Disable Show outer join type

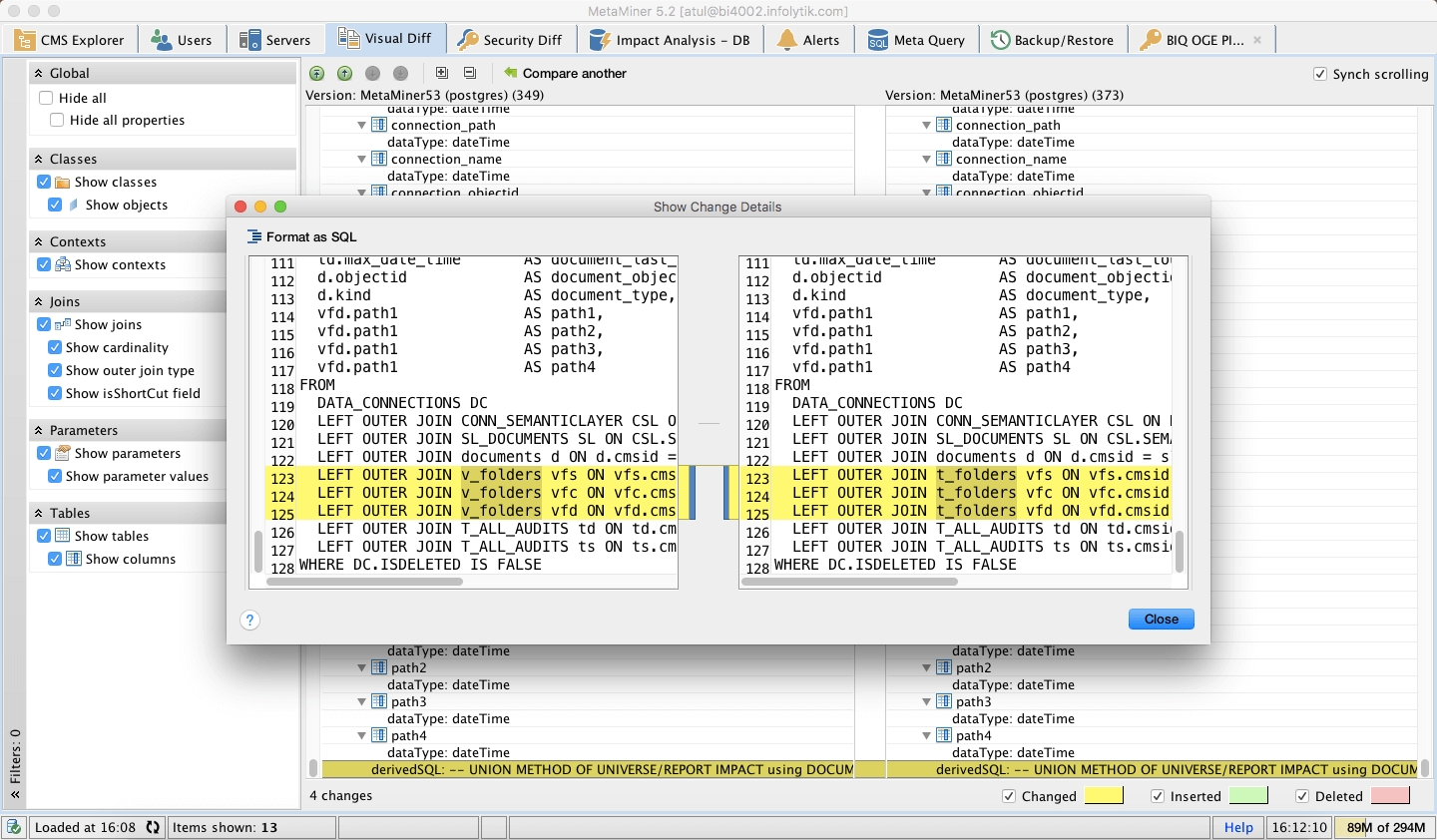(55, 370)
